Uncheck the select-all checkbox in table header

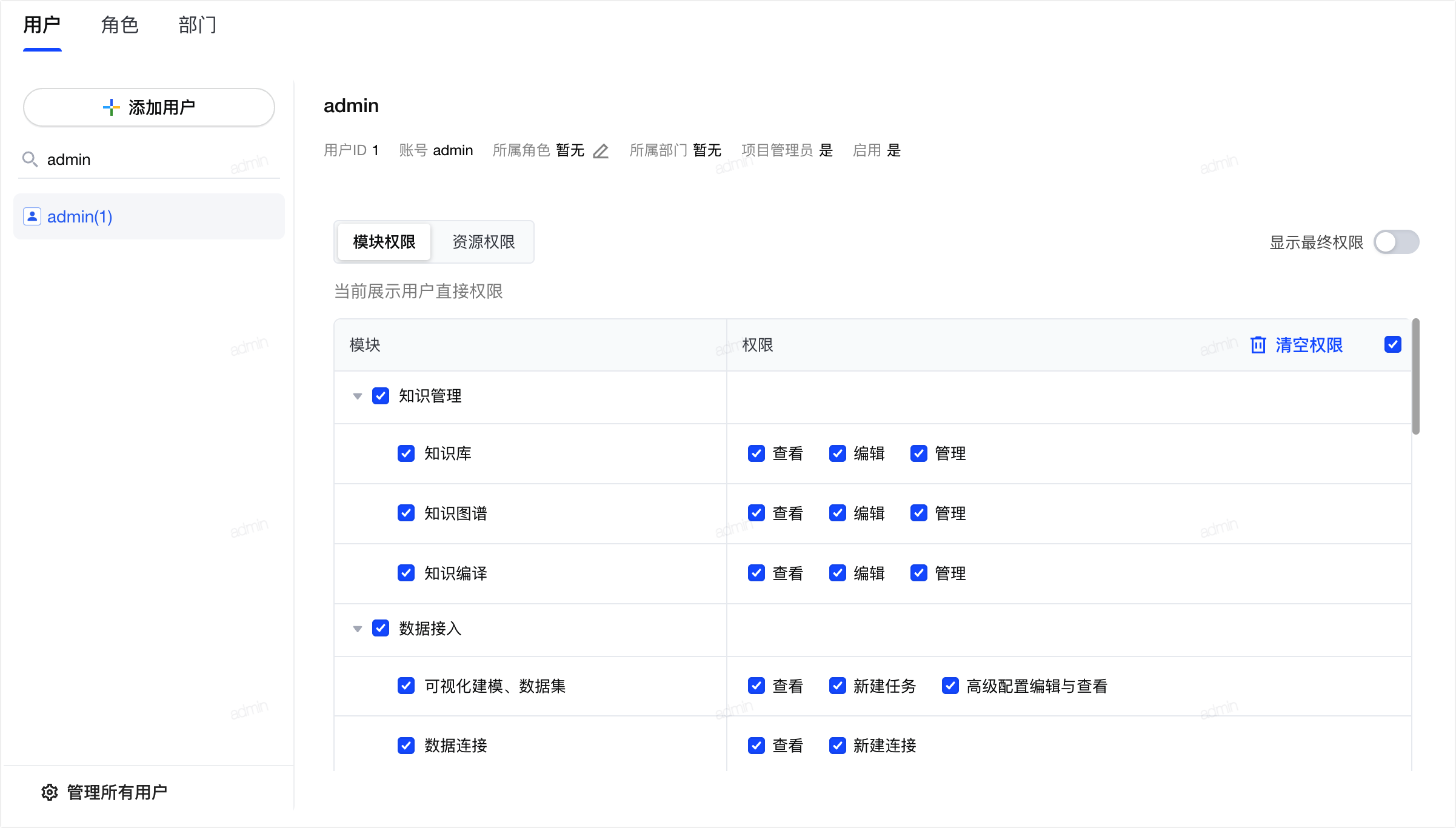point(1393,344)
